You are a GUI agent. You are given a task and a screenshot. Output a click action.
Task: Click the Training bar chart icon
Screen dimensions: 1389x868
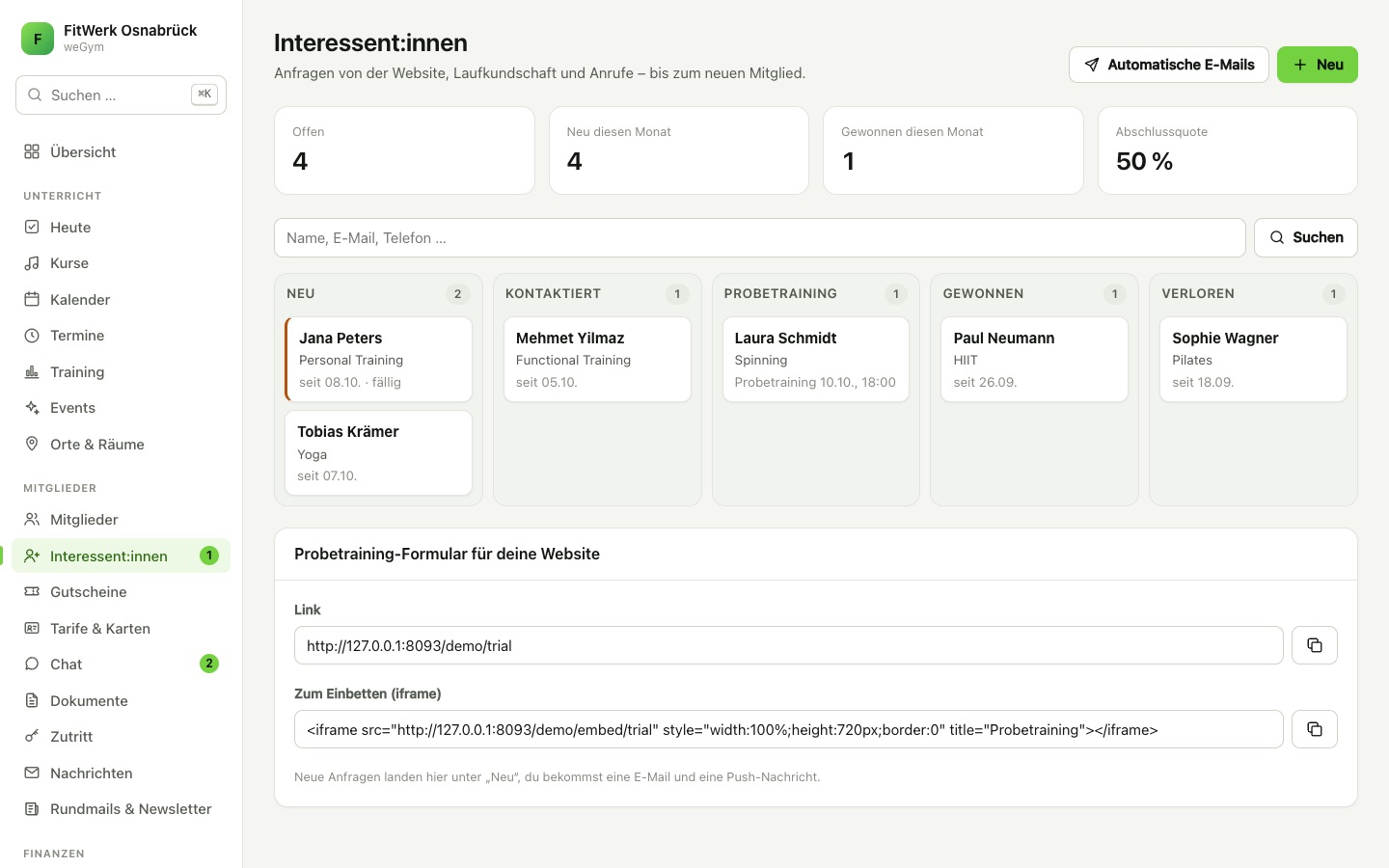point(32,371)
